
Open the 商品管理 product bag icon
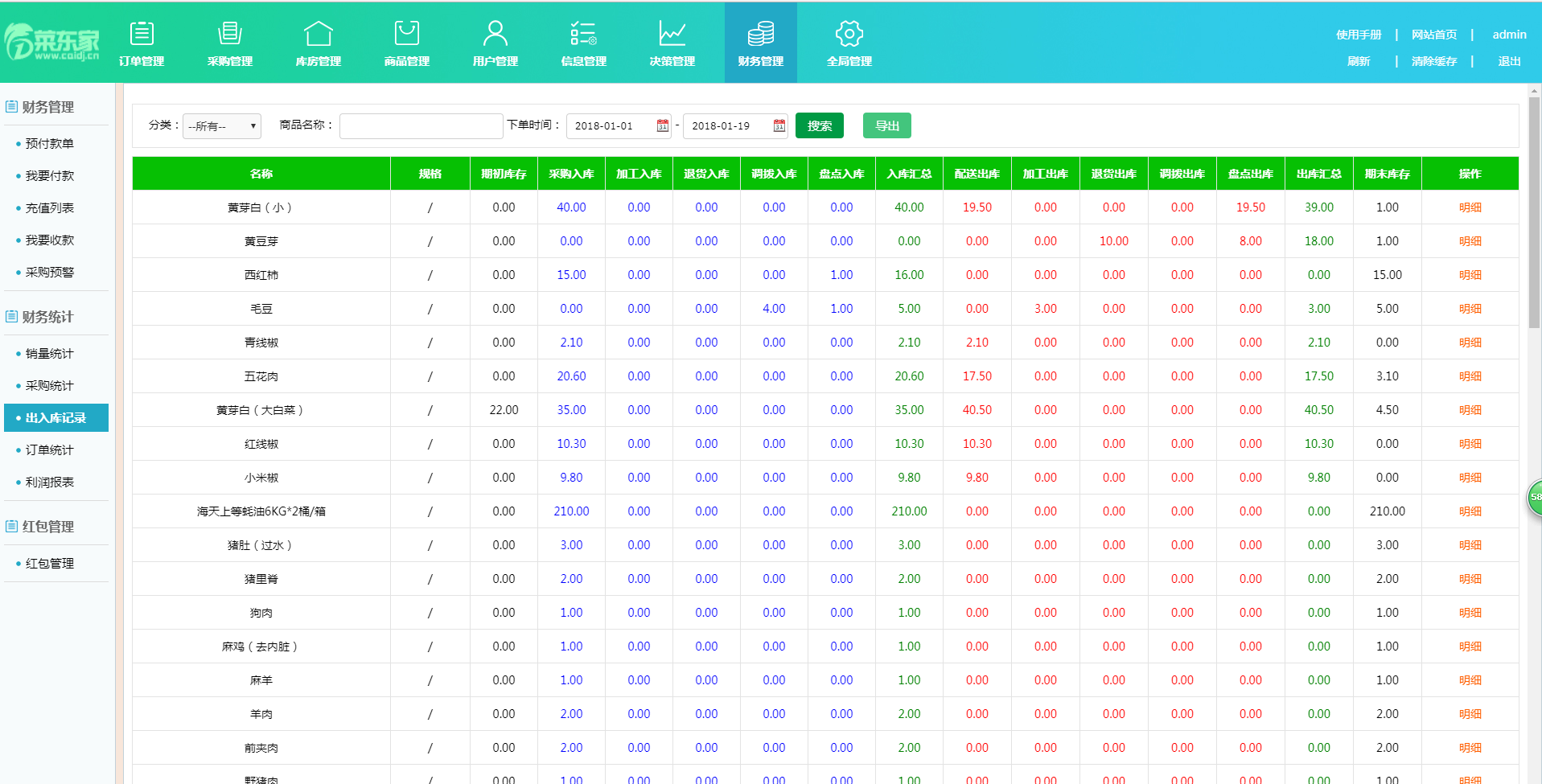pyautogui.click(x=407, y=34)
